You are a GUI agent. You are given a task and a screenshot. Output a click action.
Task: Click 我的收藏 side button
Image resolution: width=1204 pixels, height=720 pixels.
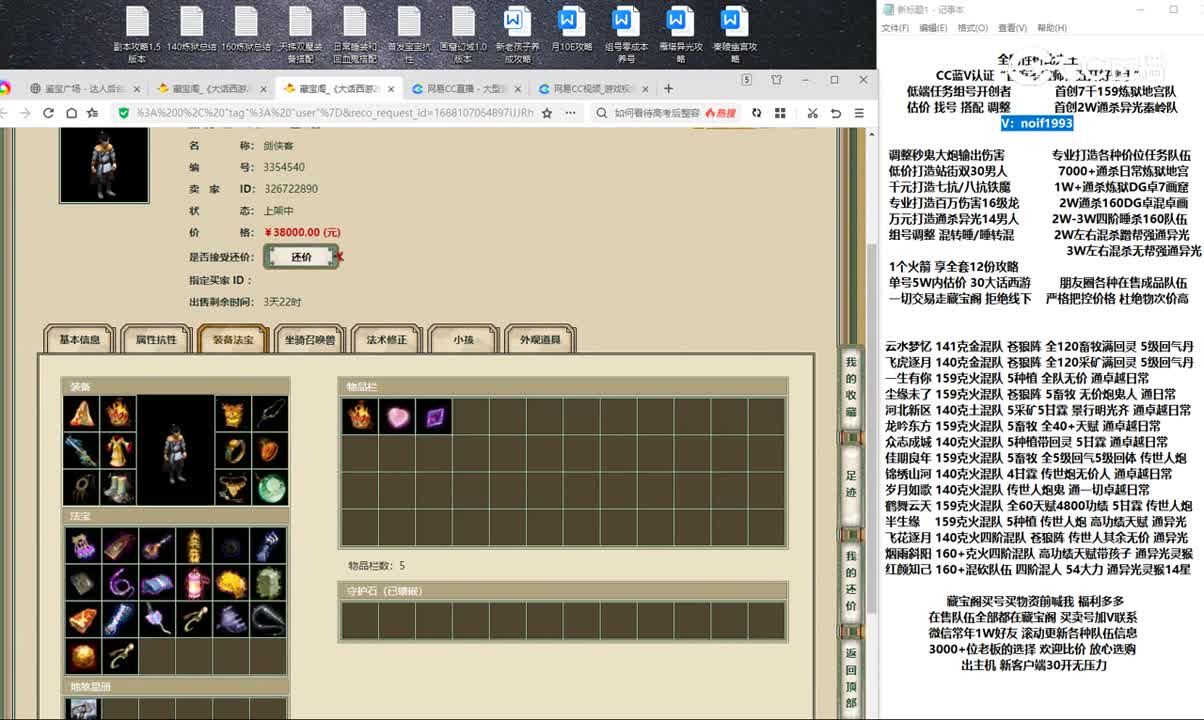click(x=851, y=387)
